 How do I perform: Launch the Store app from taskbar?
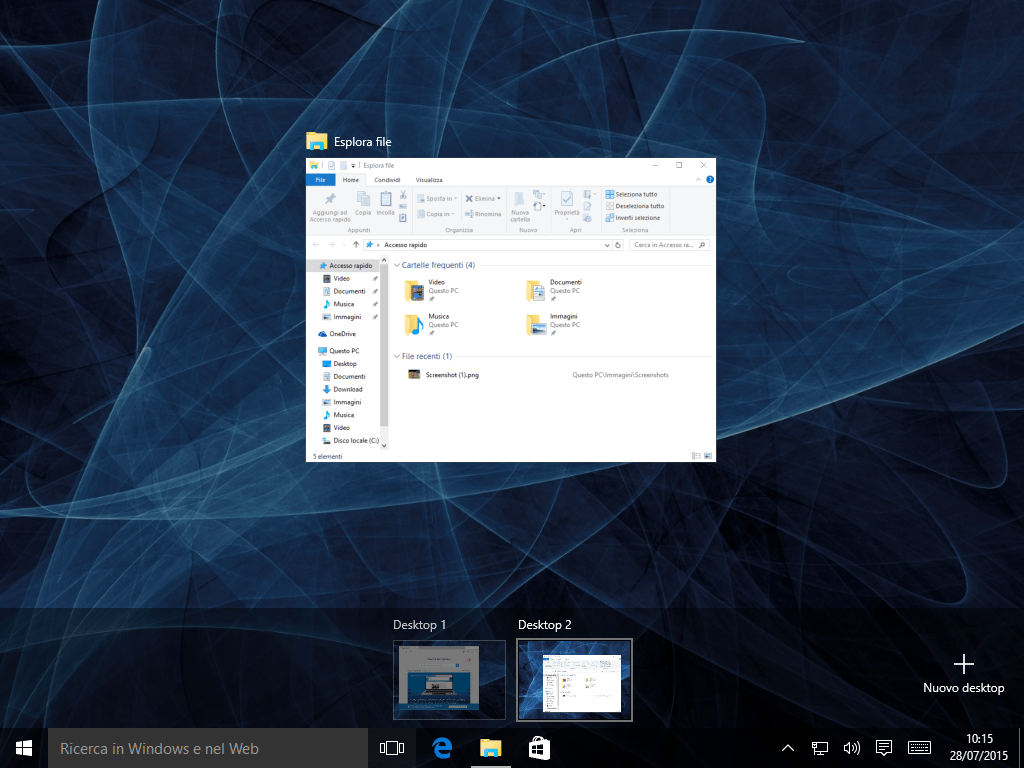point(539,748)
